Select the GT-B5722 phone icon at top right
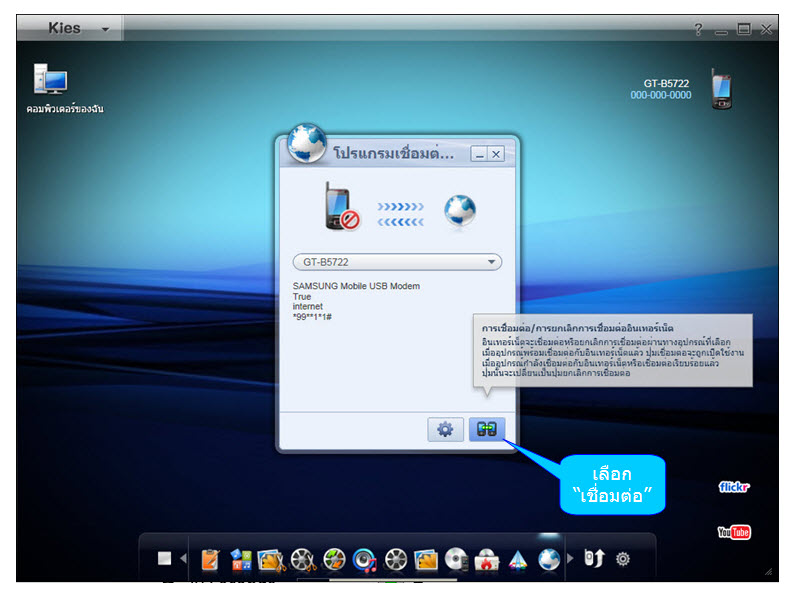 coord(721,89)
